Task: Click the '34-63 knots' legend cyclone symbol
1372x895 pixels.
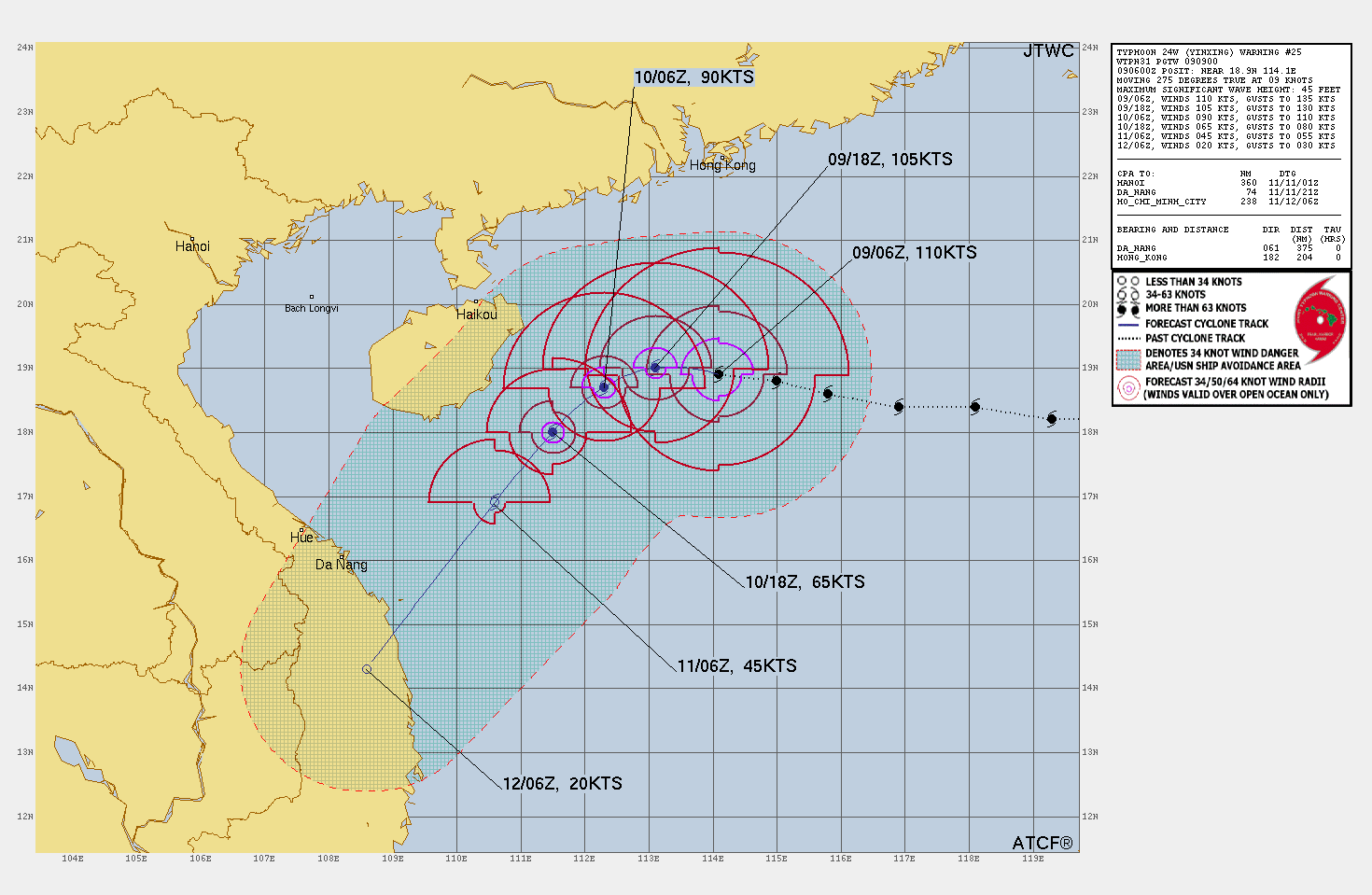Action: [x=1128, y=294]
